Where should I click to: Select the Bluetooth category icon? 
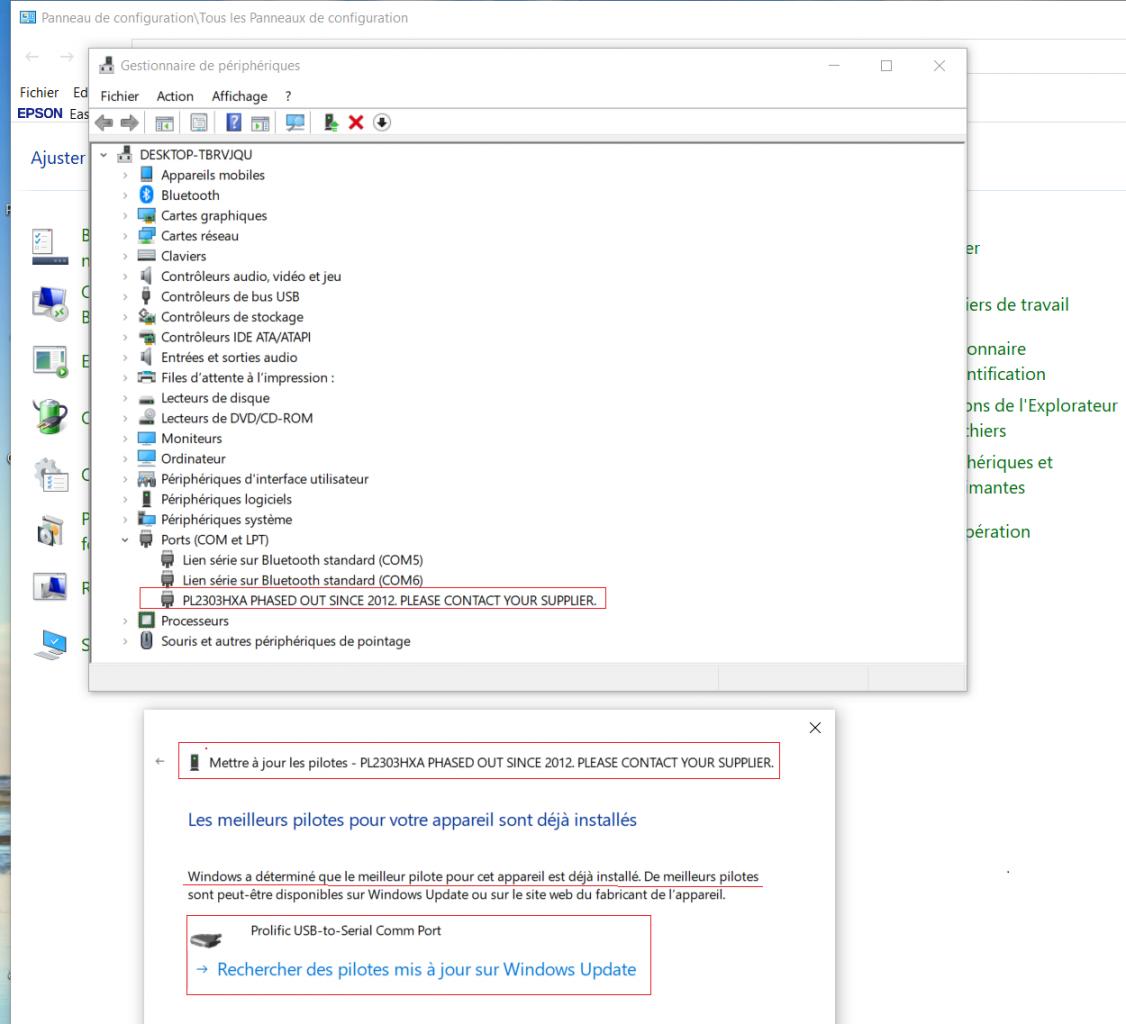tap(146, 195)
